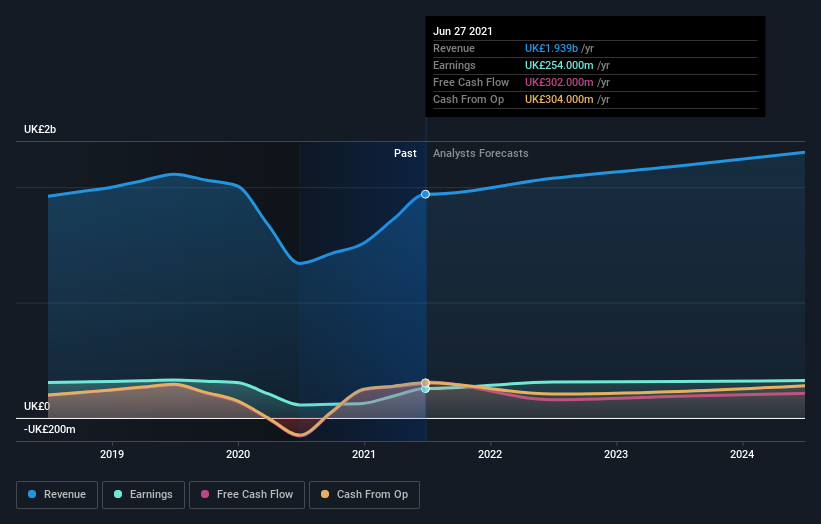Click the UK£1.939b revenue value

coord(551,48)
